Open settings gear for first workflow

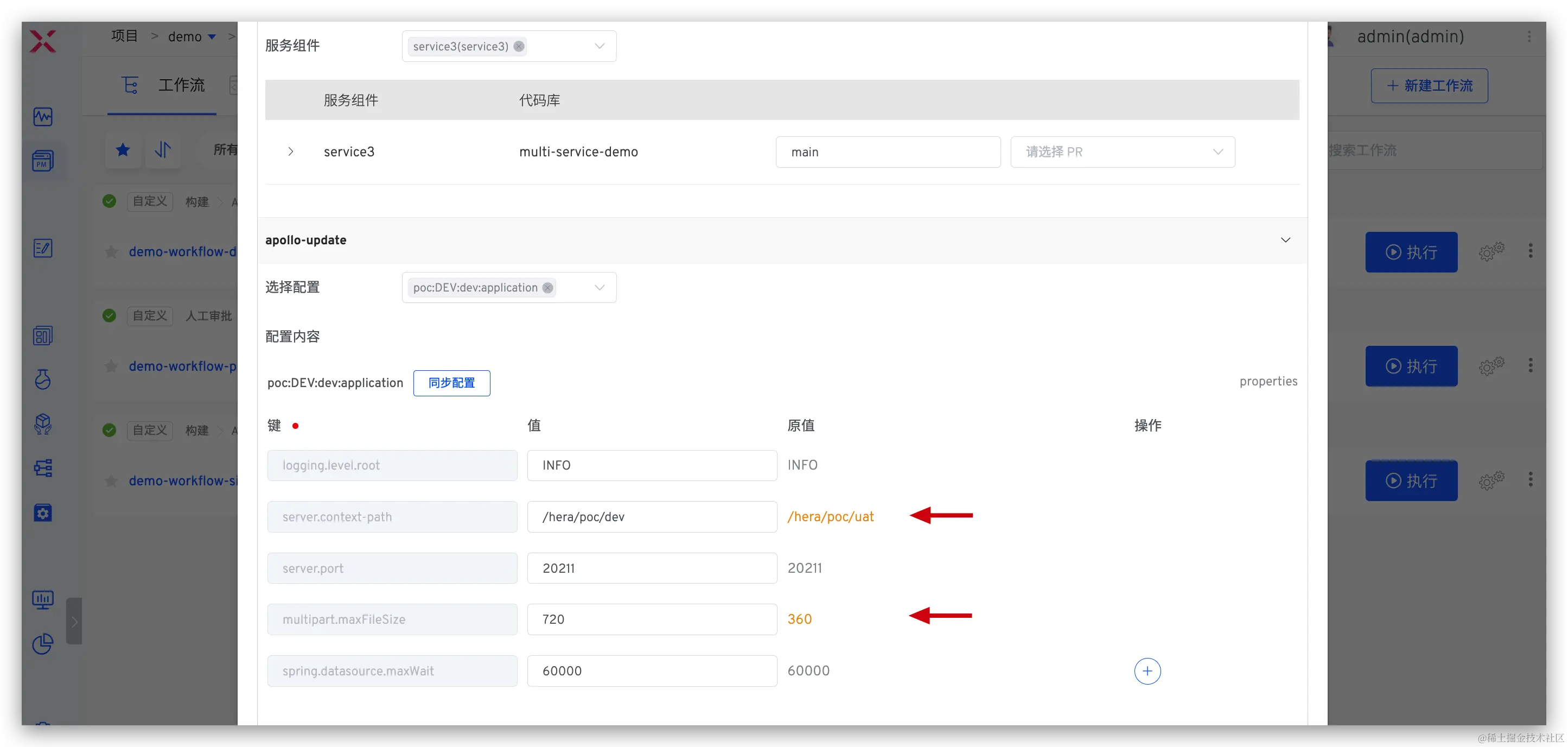1491,251
